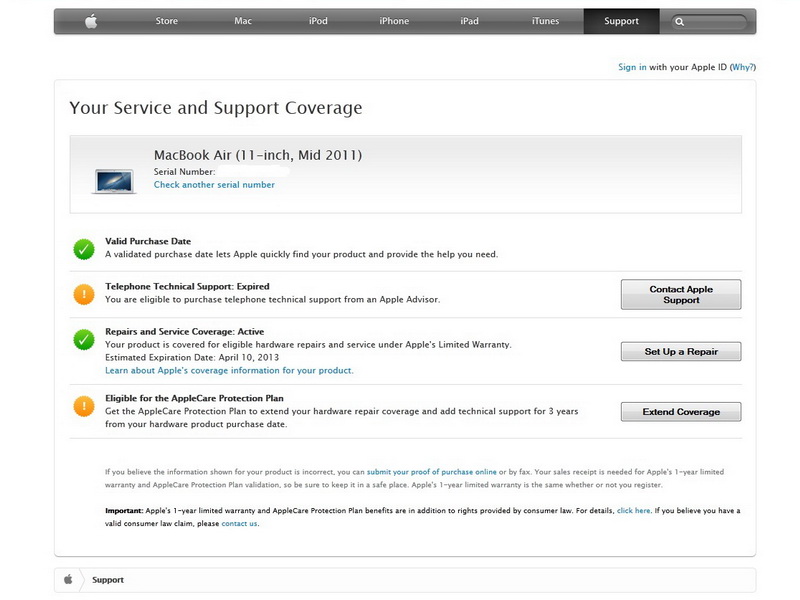The height and width of the screenshot is (600, 800).
Task: Open the iPod tab
Action: [318, 21]
